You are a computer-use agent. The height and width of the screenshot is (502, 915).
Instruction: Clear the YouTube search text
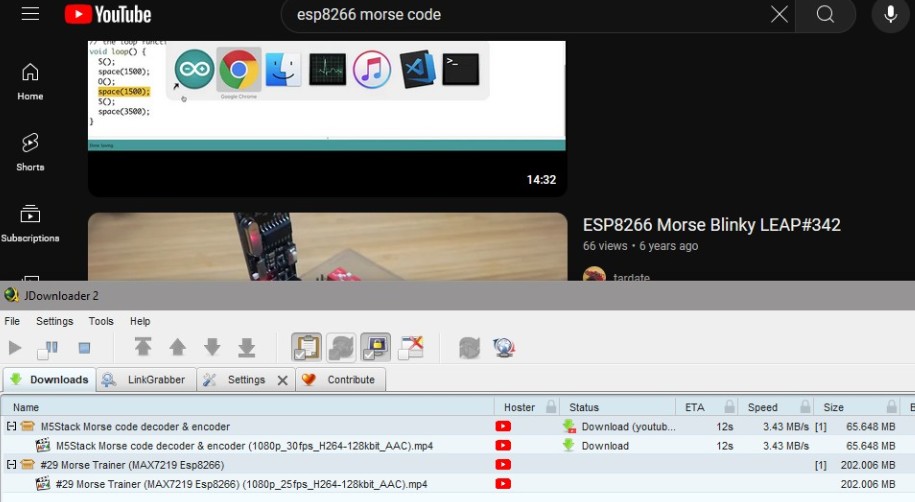[779, 14]
